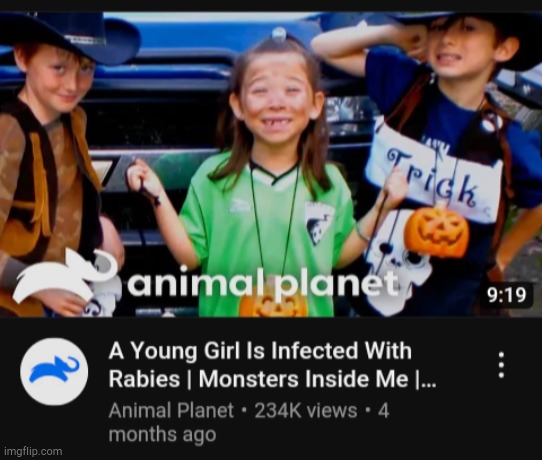
Task: Click the months ago upload date text
Action: click(162, 434)
